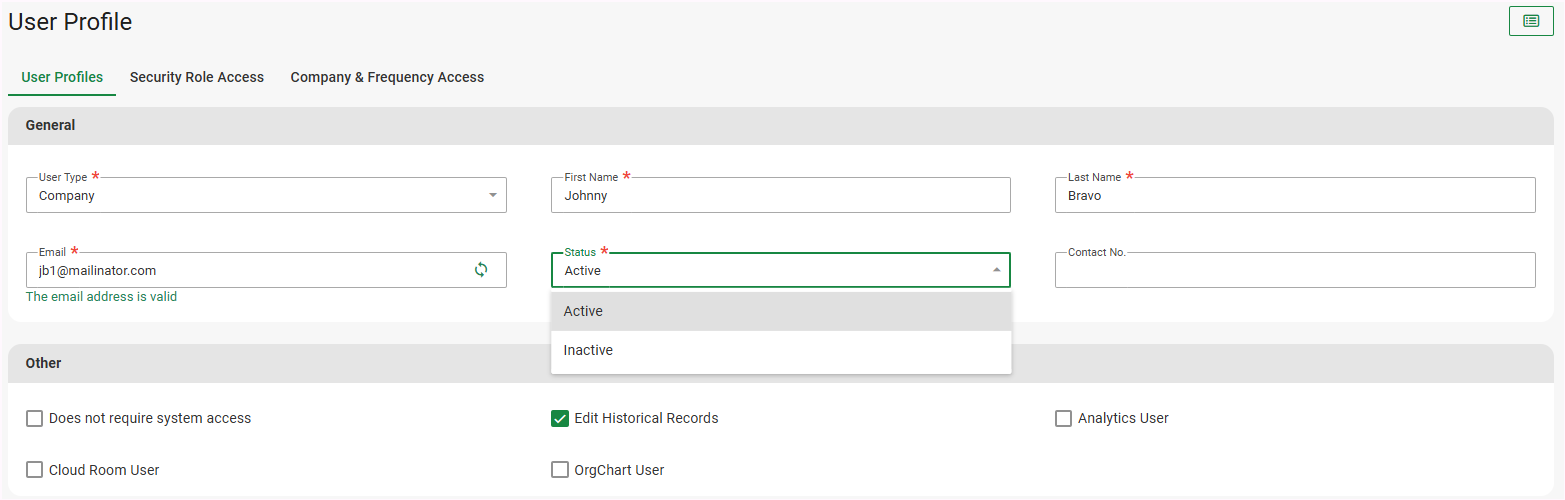1565x500 pixels.
Task: Open the User Type dropdown arrow
Action: point(492,196)
